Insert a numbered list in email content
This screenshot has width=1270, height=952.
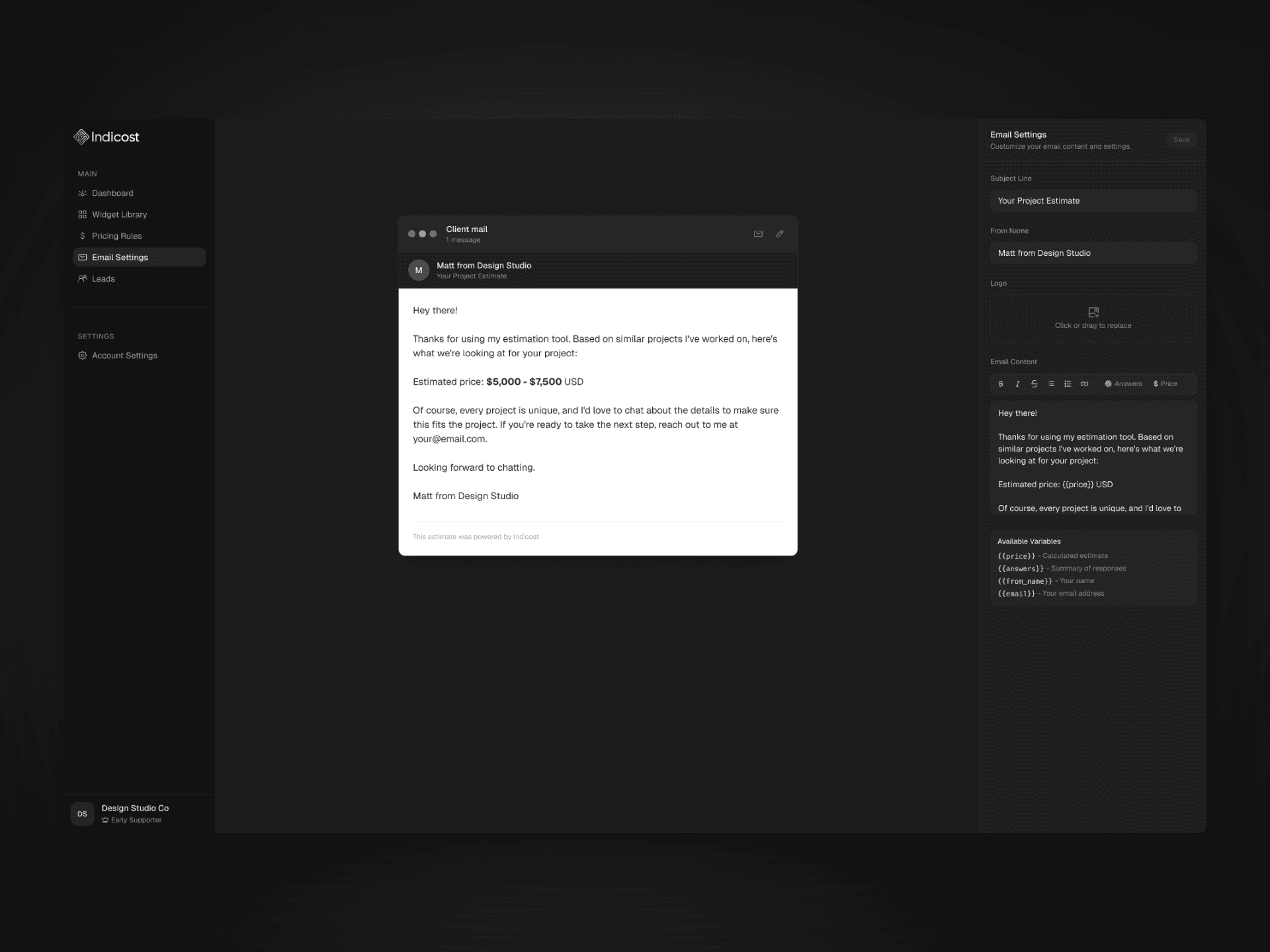coord(1068,383)
